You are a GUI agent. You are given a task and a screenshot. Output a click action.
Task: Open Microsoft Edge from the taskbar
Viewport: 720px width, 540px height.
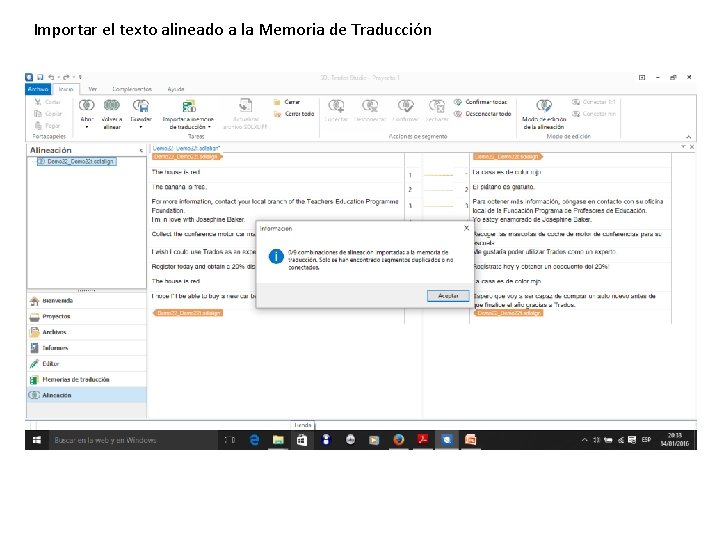point(254,440)
